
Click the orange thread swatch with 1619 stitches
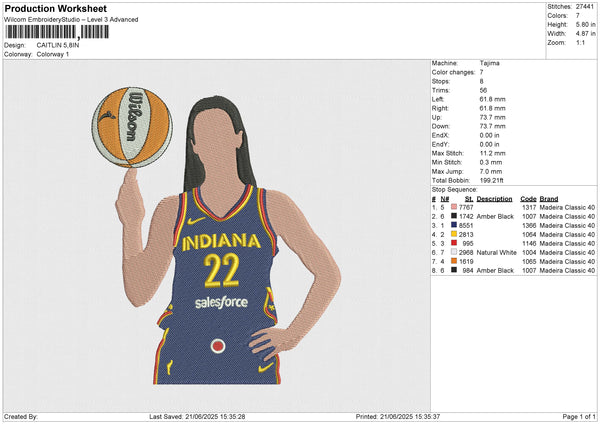(x=454, y=261)
